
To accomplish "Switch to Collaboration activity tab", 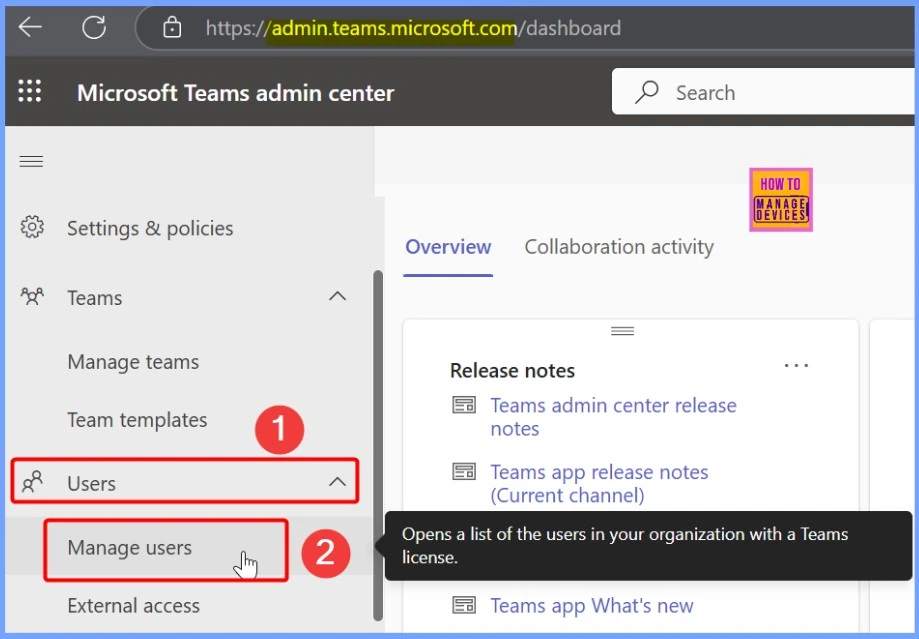I will pyautogui.click(x=619, y=247).
